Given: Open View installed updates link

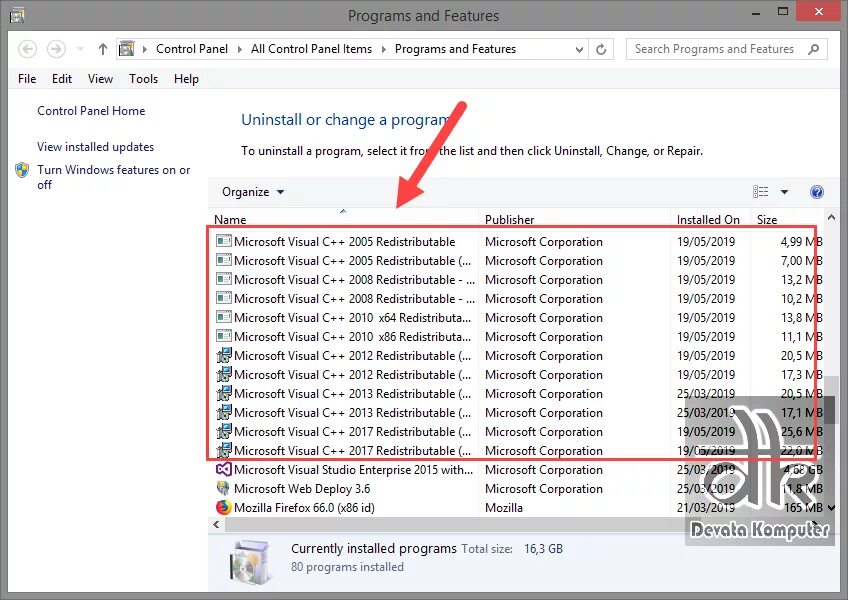Looking at the screenshot, I should click(95, 147).
